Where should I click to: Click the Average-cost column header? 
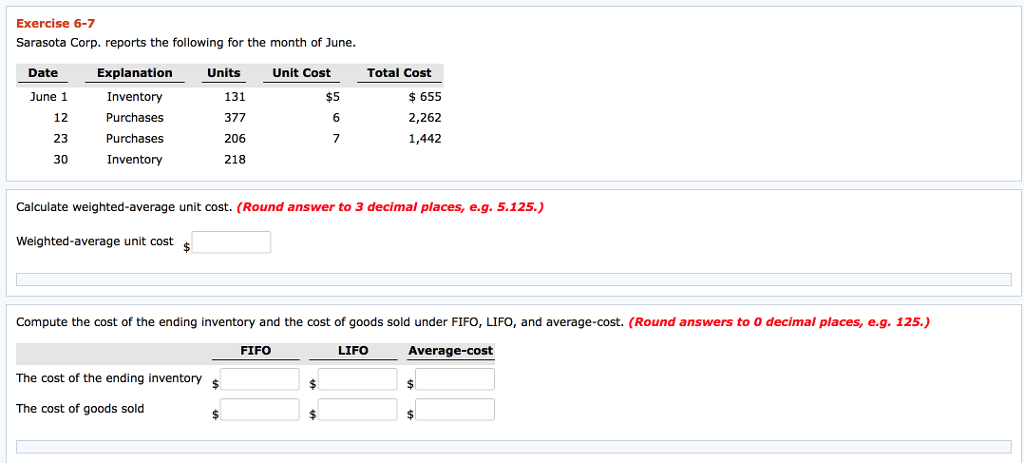pyautogui.click(x=450, y=351)
